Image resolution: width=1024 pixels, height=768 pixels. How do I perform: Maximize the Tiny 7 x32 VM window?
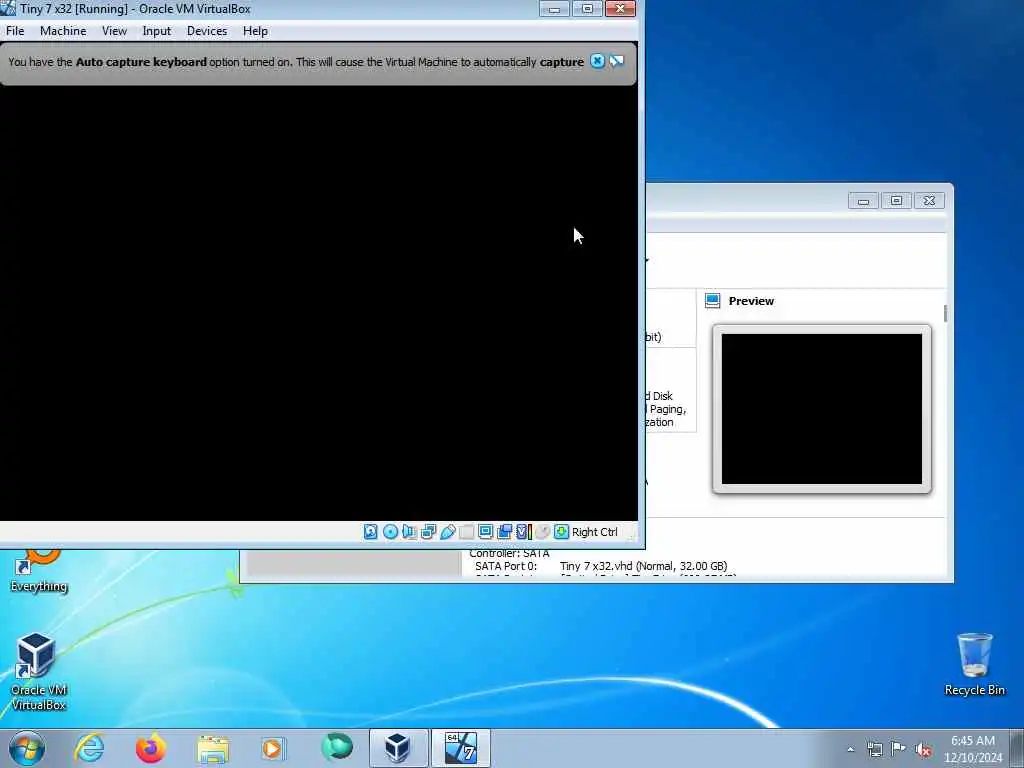[x=587, y=8]
